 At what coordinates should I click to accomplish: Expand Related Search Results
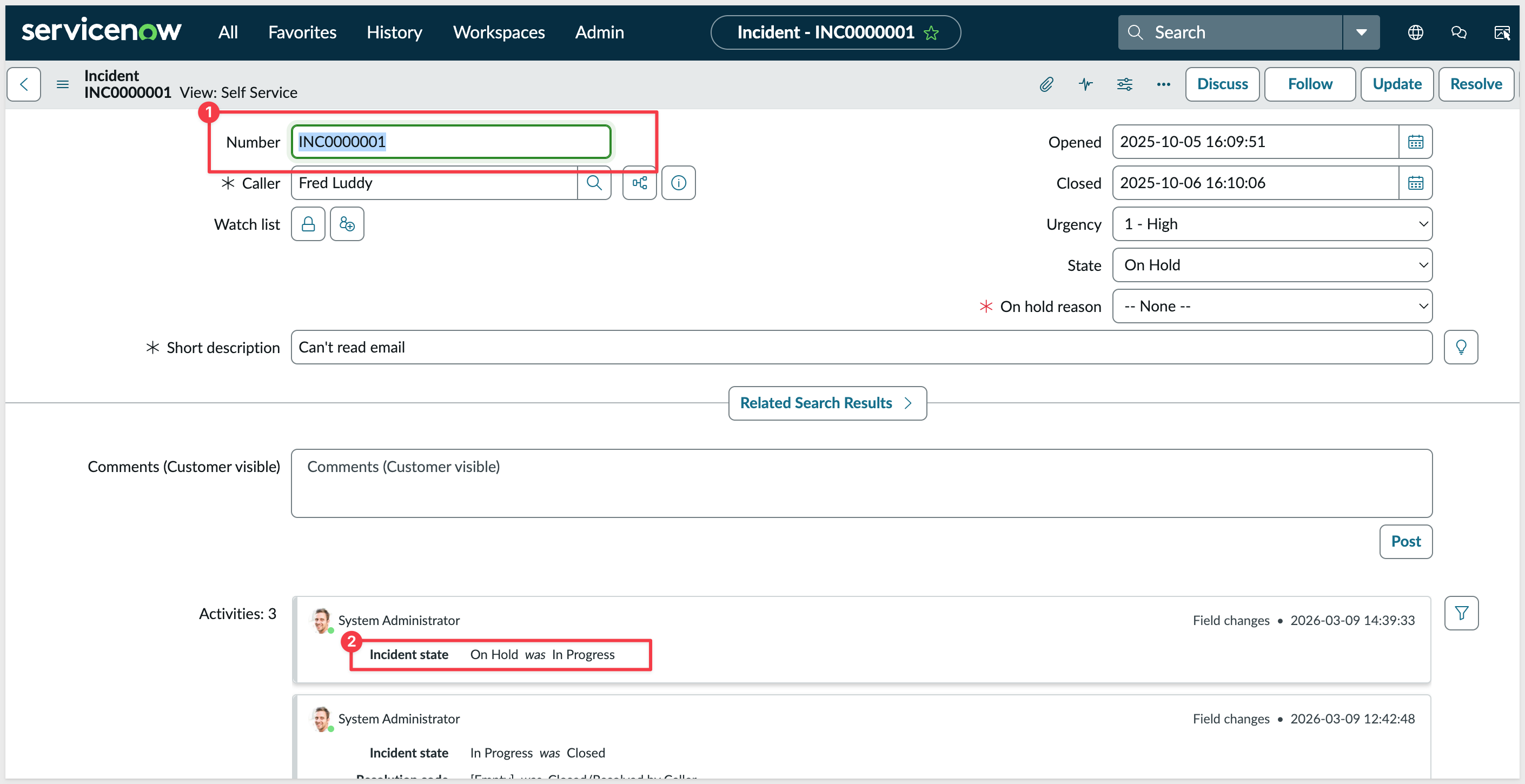pyautogui.click(x=827, y=403)
